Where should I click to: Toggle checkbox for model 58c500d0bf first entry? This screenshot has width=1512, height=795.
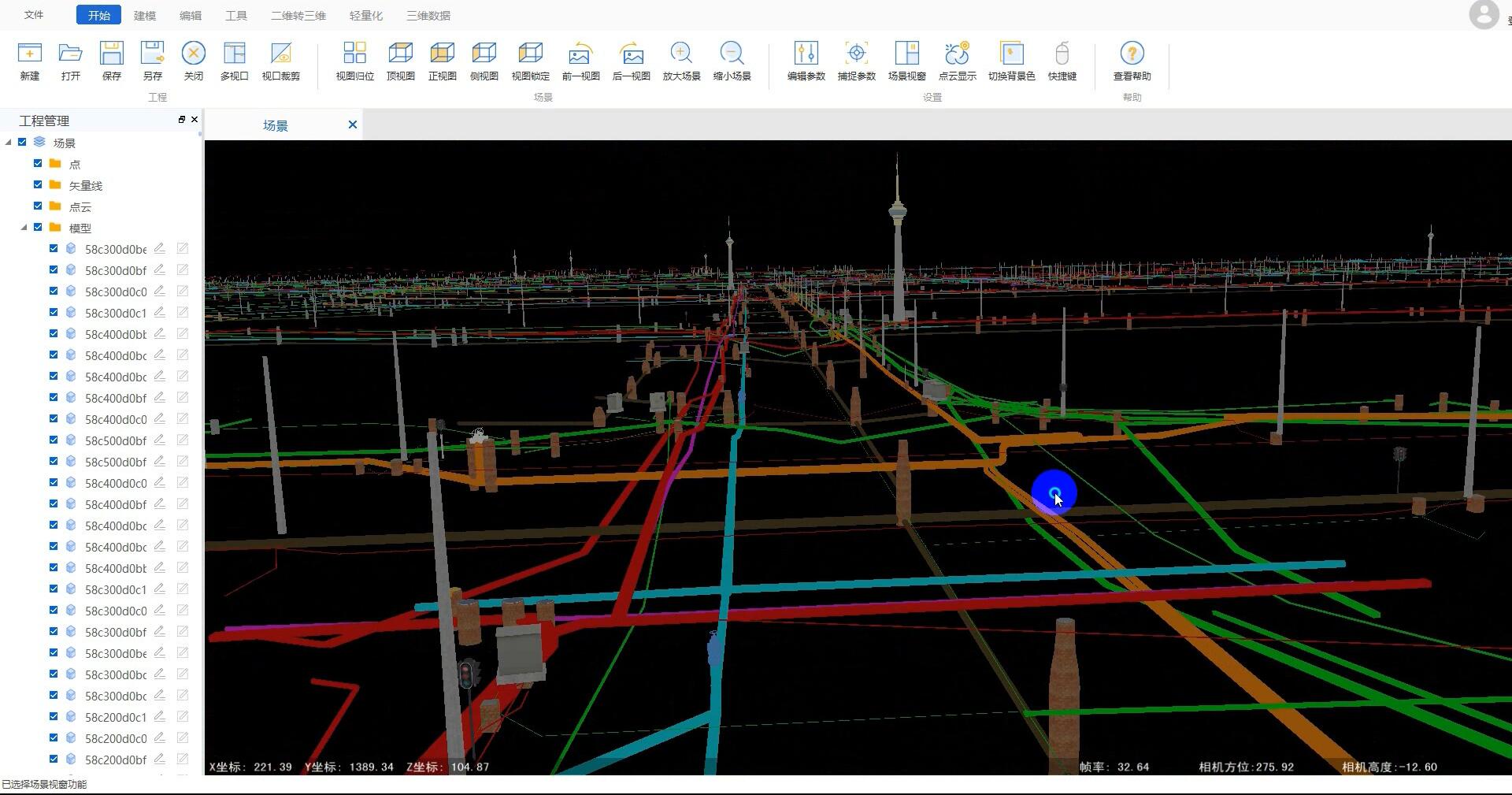54,440
